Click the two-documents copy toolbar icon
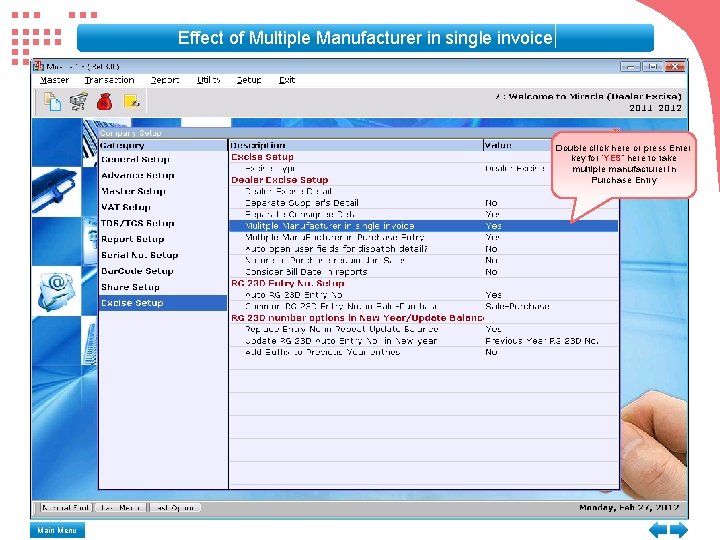720x540 pixels. pos(52,101)
